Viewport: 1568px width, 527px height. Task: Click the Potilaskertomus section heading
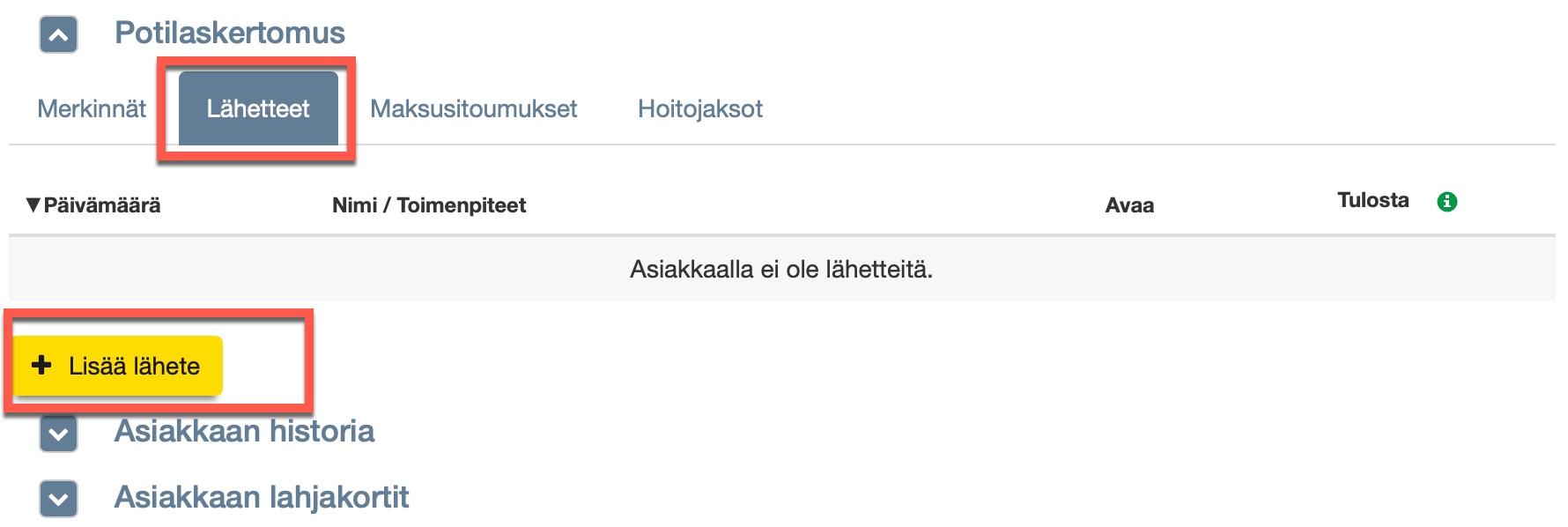[x=230, y=33]
